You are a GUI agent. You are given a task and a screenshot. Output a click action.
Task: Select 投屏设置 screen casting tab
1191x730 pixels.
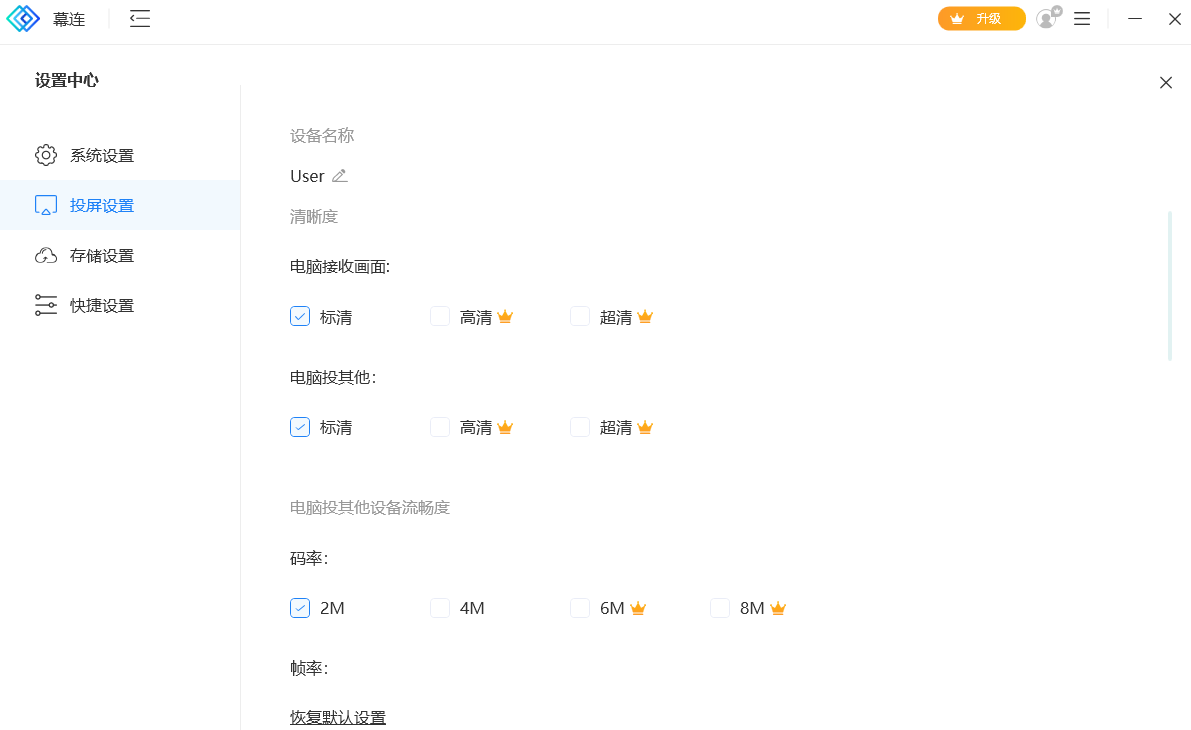click(x=120, y=205)
